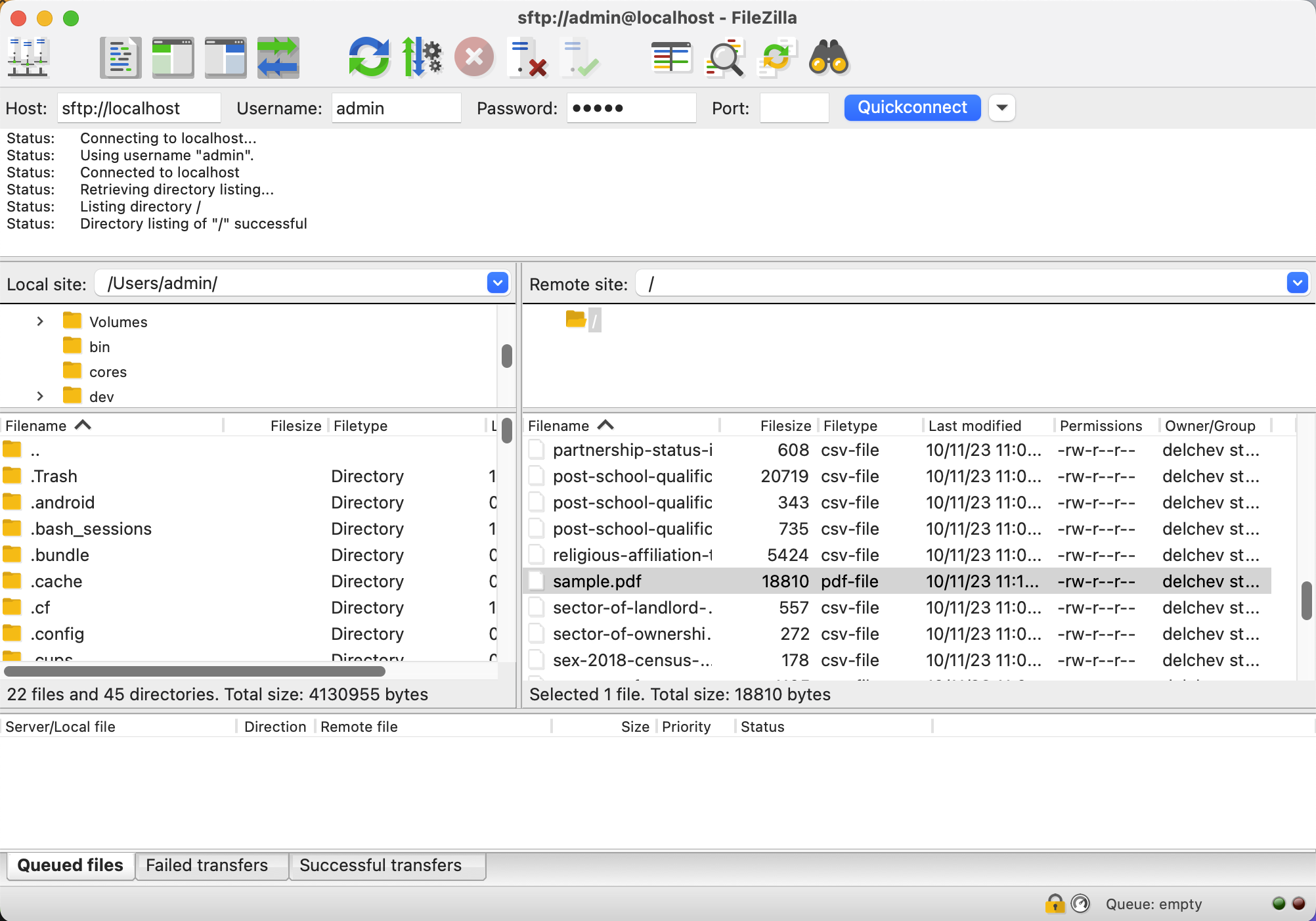The image size is (1316, 921).
Task: Click the encryption lock status icon
Action: [1055, 904]
